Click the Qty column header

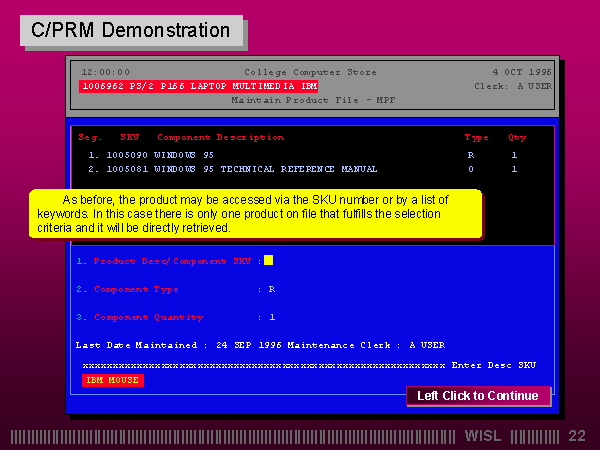[x=517, y=137]
